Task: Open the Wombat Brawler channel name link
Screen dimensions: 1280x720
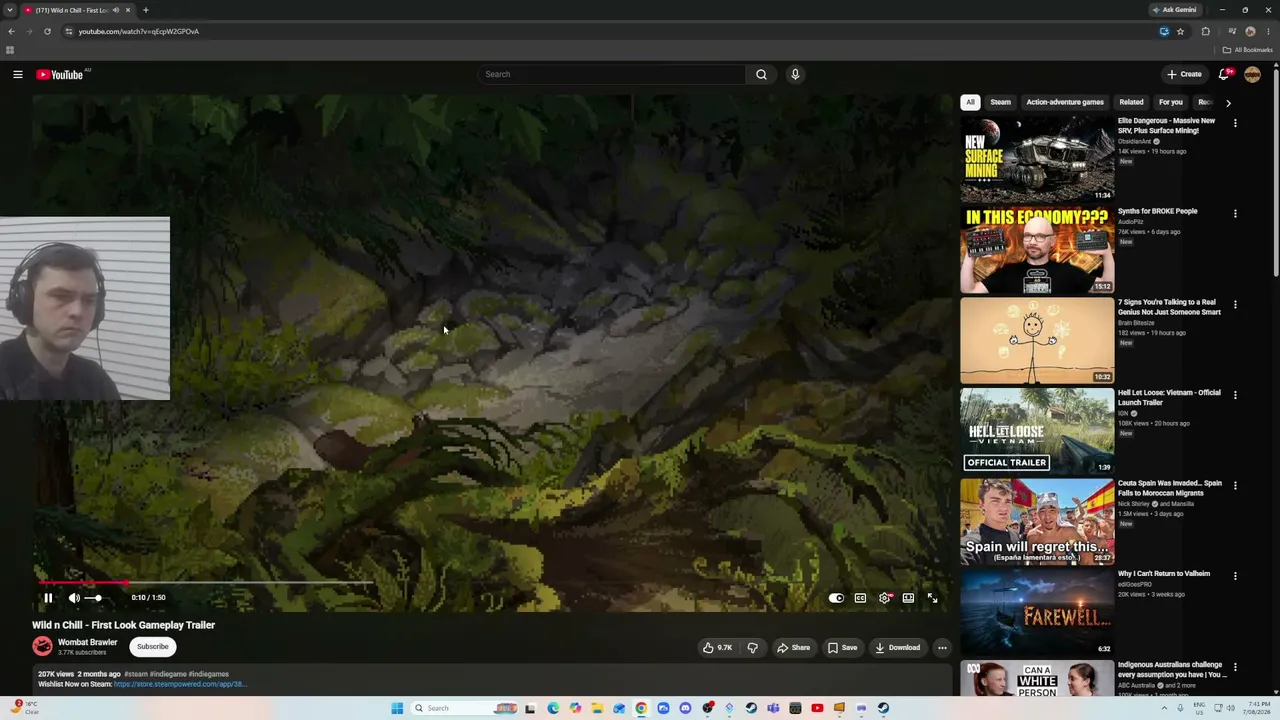Action: 88,642
